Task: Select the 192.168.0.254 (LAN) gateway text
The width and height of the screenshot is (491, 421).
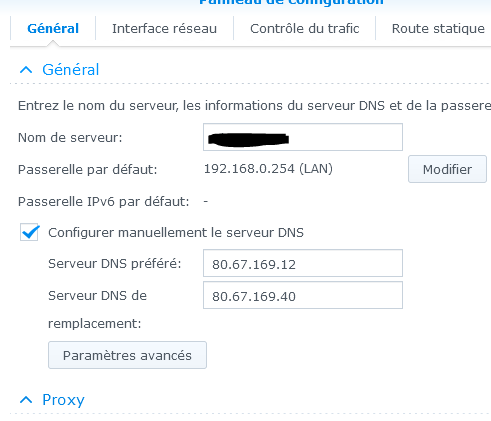Action: click(x=268, y=169)
